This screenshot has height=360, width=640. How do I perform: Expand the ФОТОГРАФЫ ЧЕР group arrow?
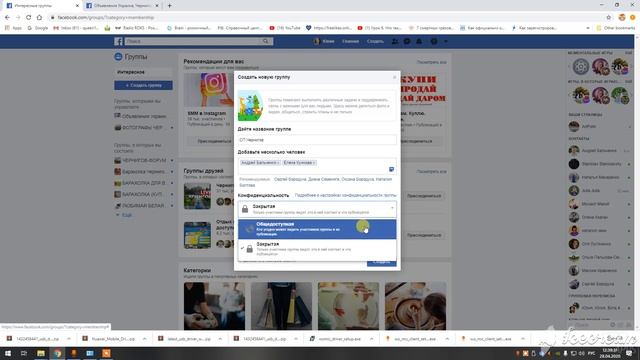tap(171, 128)
